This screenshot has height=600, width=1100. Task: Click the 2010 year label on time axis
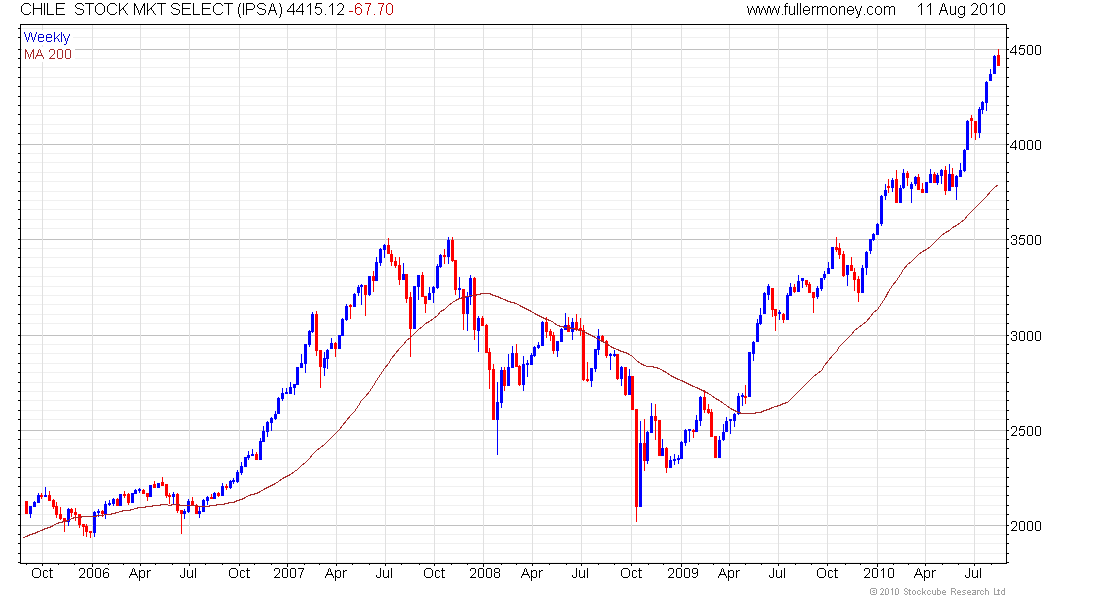tap(878, 573)
